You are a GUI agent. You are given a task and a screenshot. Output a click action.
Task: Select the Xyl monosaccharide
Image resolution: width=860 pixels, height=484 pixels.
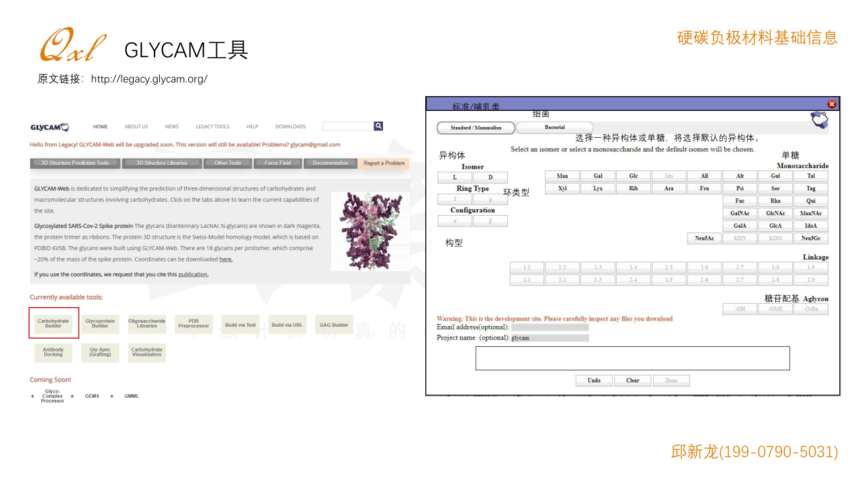coord(562,188)
